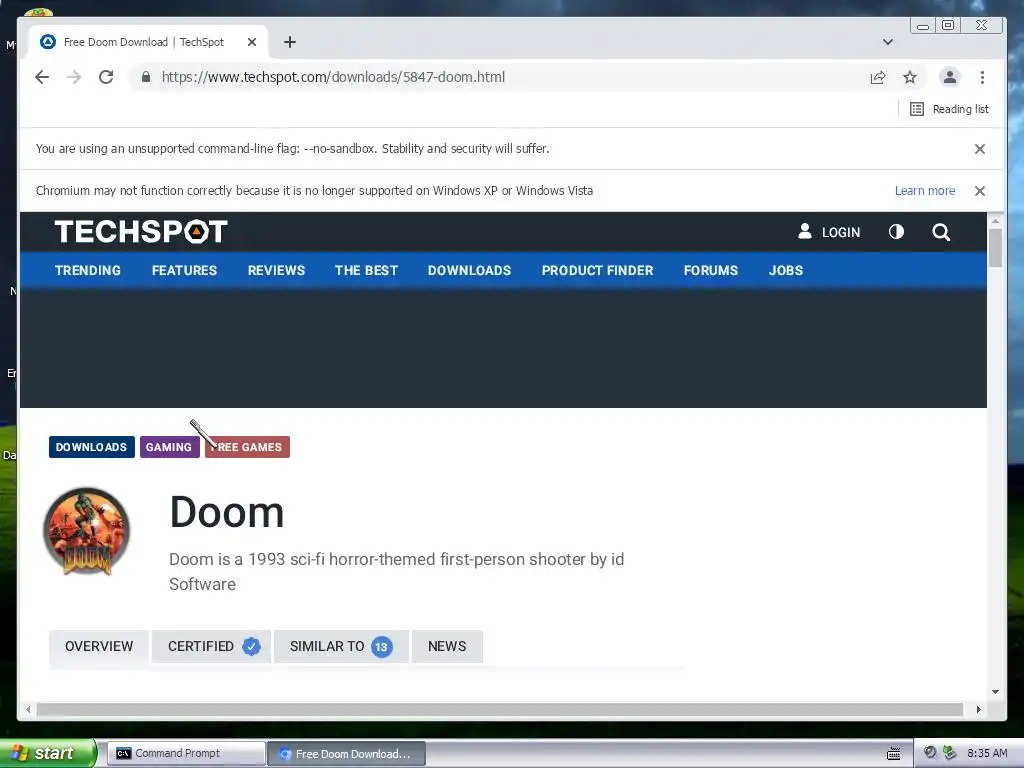
Task: Dismiss the Windows XP unsupported warning
Action: point(980,191)
